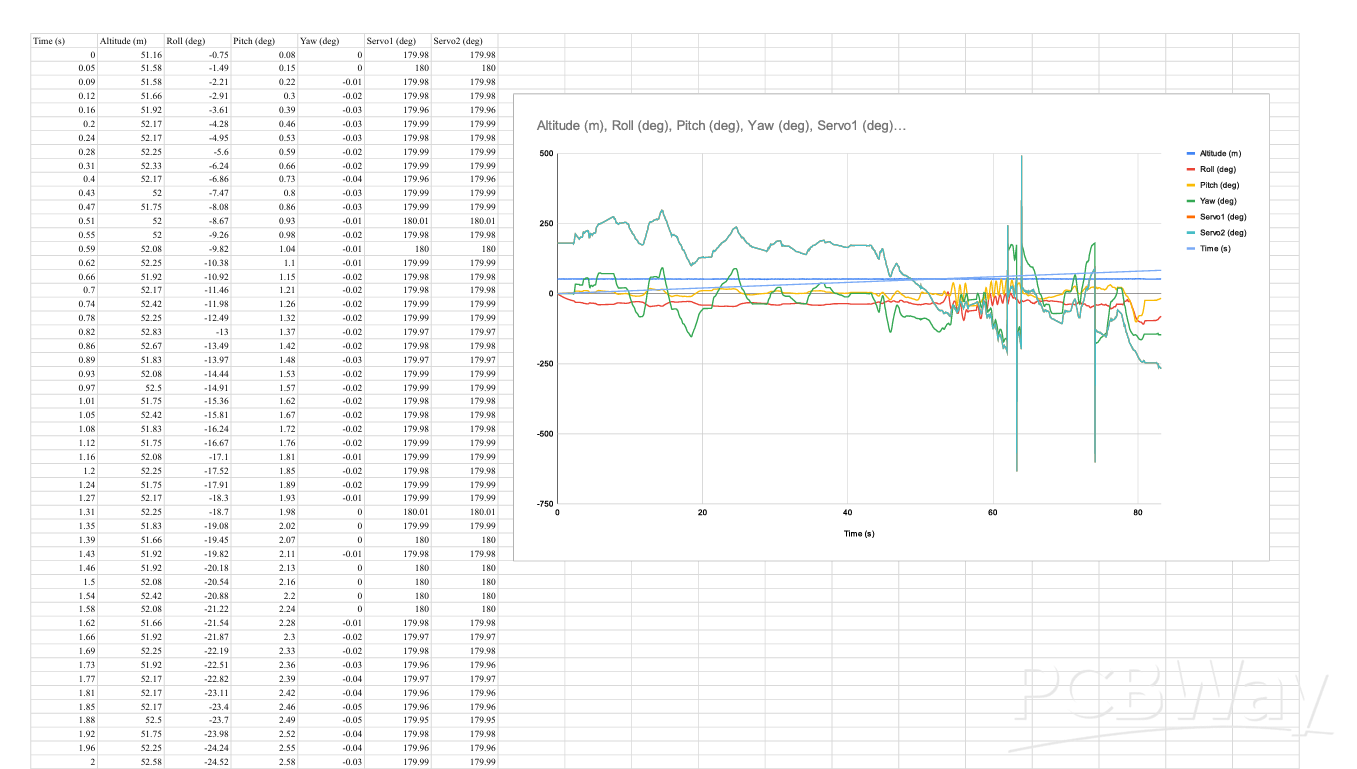The image size is (1357, 769).
Task: Select the Servo2 (deg) column header cell
Action: pos(458,41)
